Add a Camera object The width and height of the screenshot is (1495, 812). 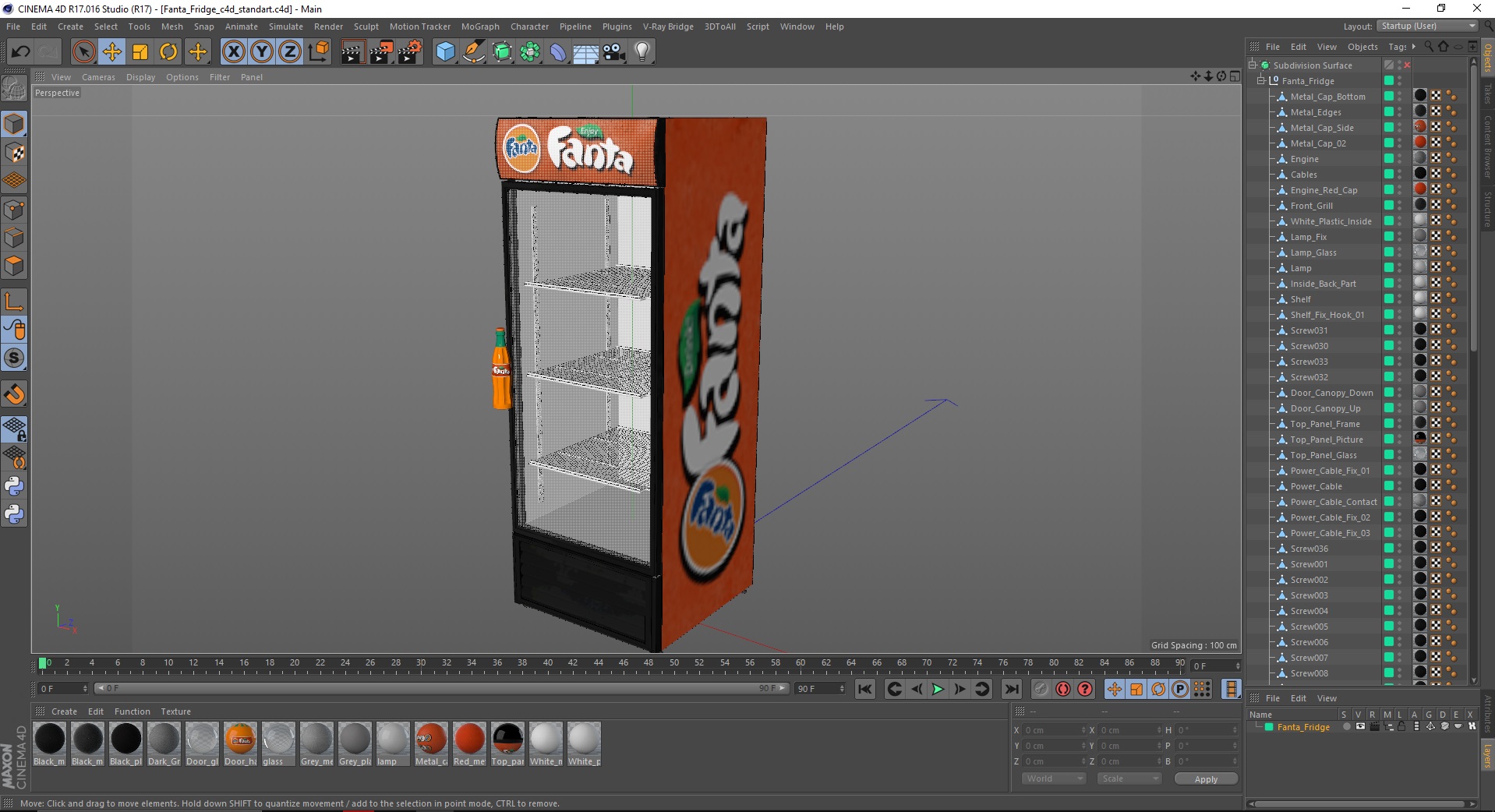[614, 52]
